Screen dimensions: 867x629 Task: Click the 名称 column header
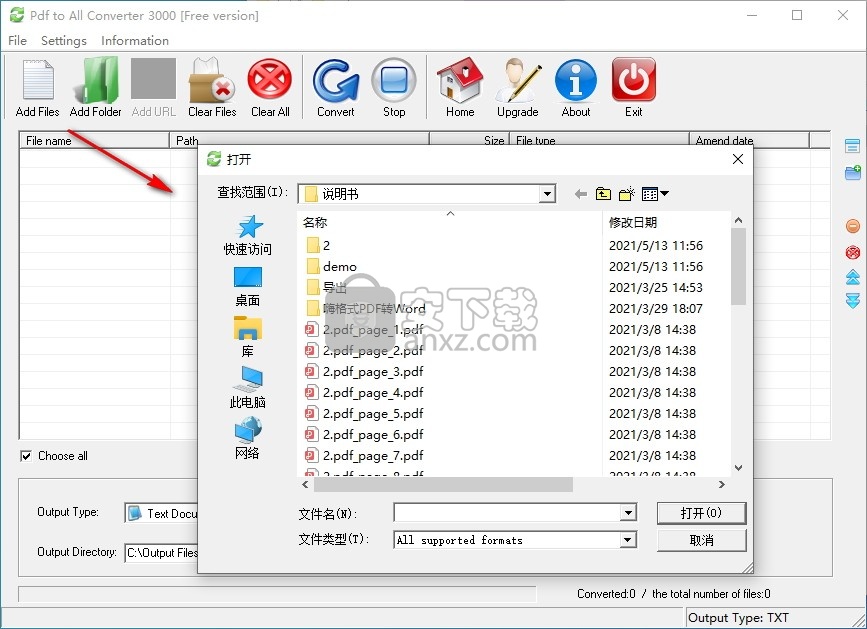click(x=449, y=222)
